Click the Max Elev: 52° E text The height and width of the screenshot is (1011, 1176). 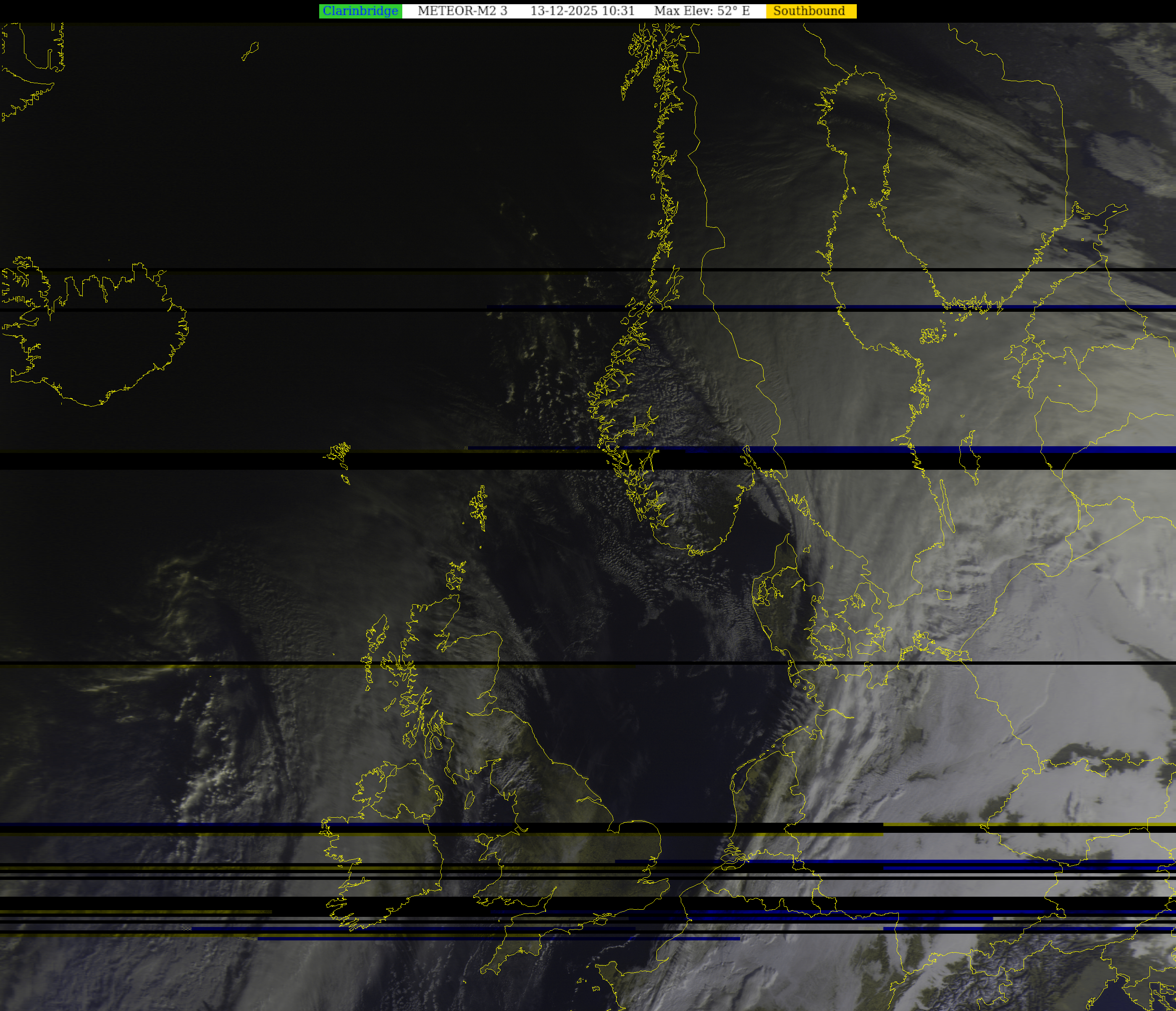(701, 11)
